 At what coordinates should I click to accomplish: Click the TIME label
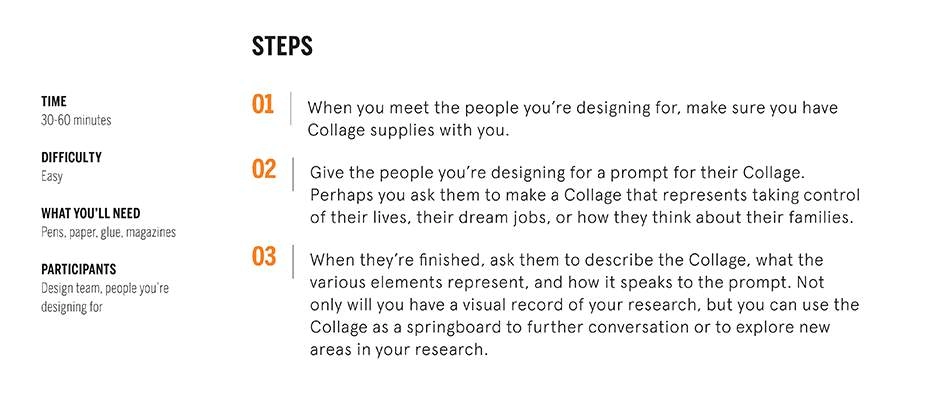pyautogui.click(x=53, y=101)
